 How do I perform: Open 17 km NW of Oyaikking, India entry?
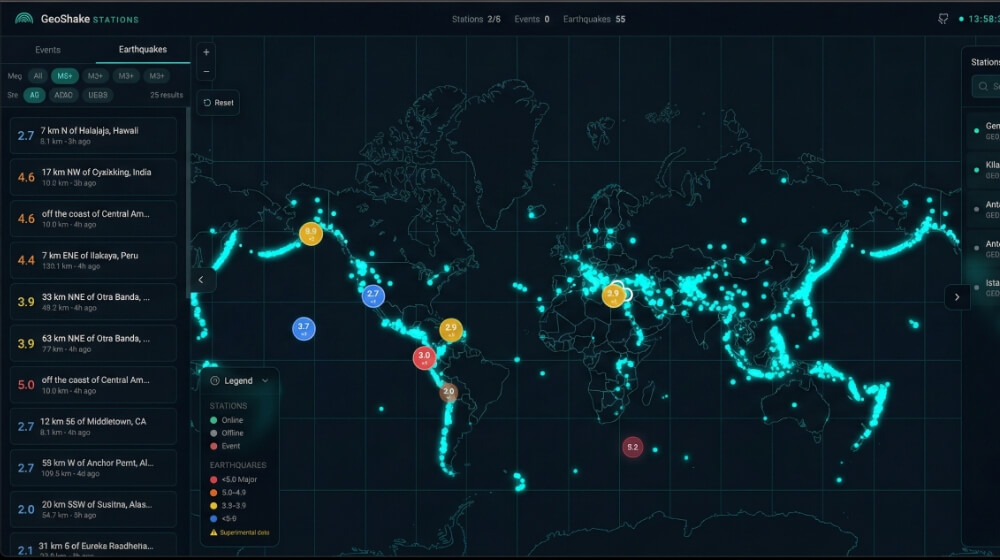click(x=93, y=177)
